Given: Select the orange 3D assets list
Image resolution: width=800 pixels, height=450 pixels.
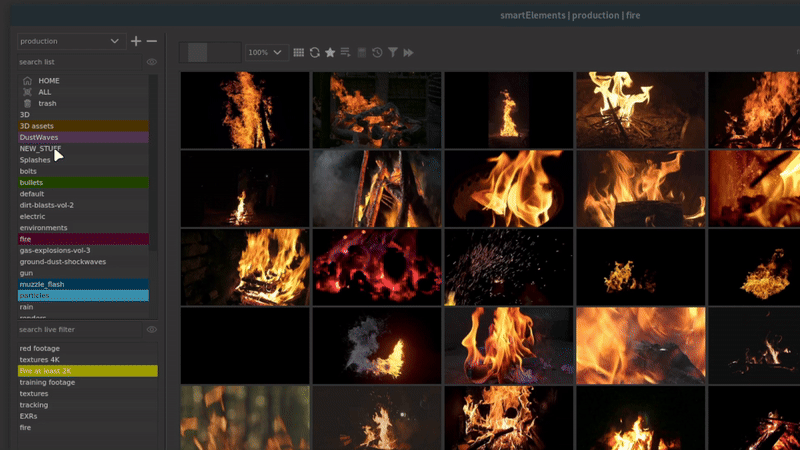Looking at the screenshot, I should [83, 126].
